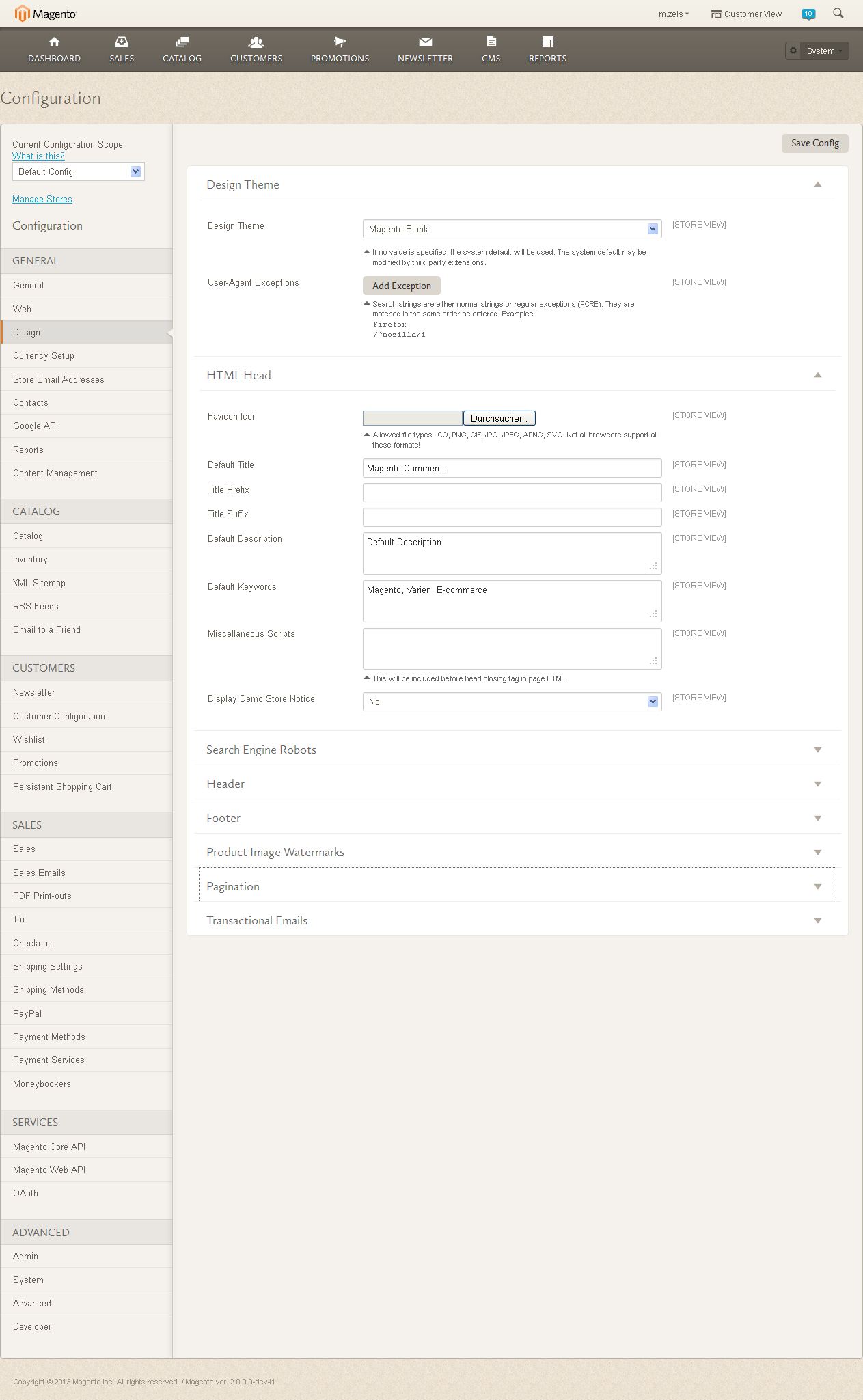Select Currency Setup in the sidebar
The image size is (863, 1400).
pos(86,355)
